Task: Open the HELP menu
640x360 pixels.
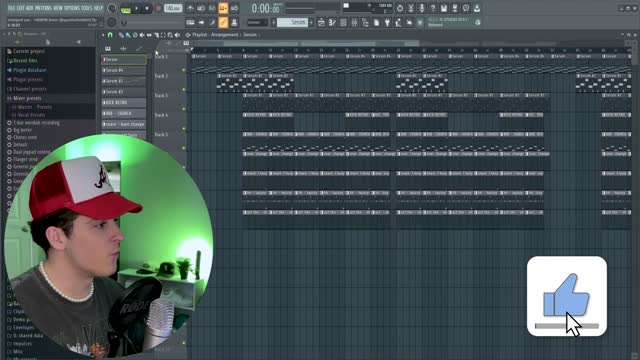Action: pyautogui.click(x=98, y=8)
